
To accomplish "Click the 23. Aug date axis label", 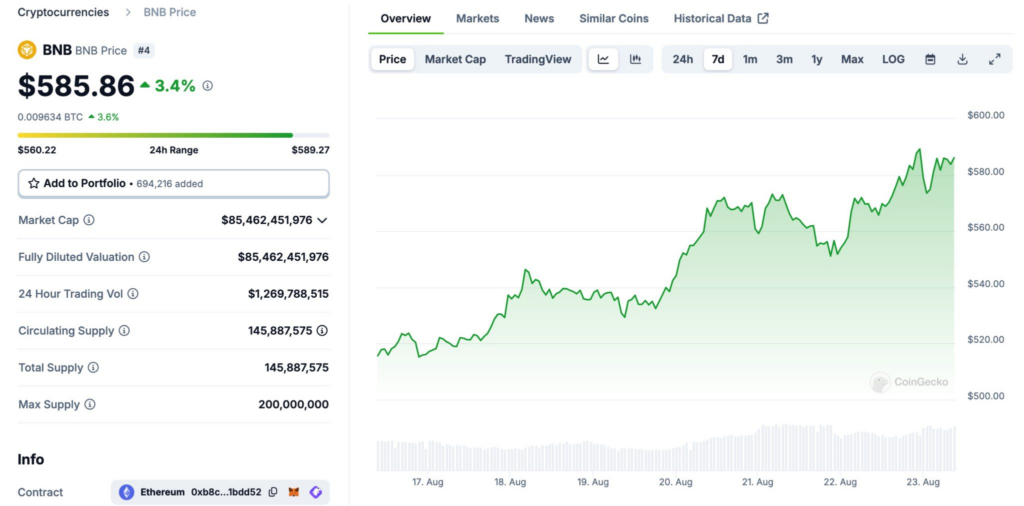I will [x=923, y=482].
